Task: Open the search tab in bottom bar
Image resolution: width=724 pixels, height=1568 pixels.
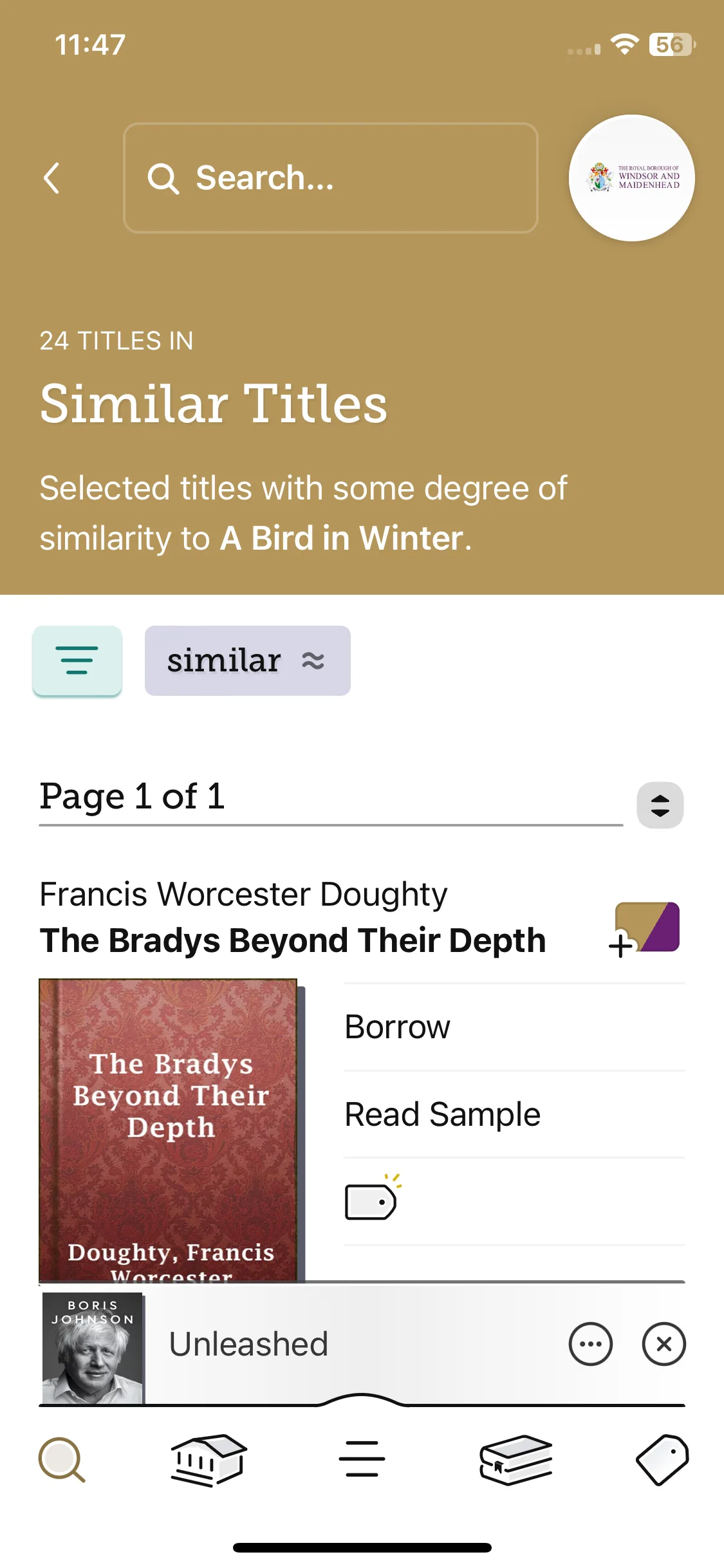Action: 62,1460
